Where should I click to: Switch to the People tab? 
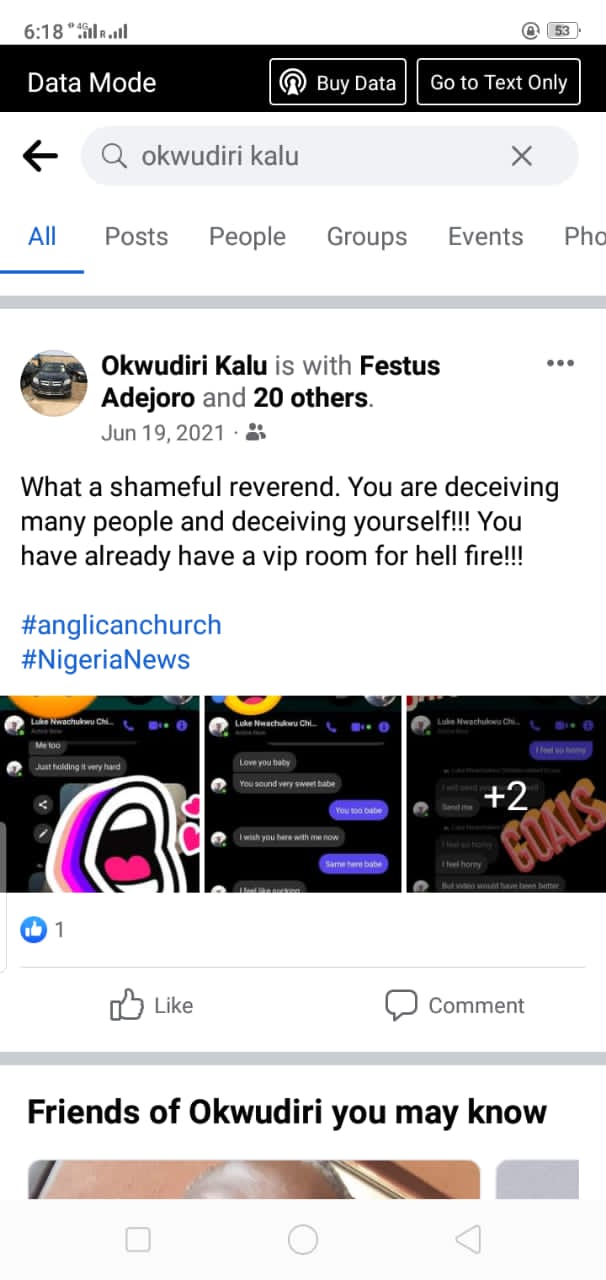(247, 236)
